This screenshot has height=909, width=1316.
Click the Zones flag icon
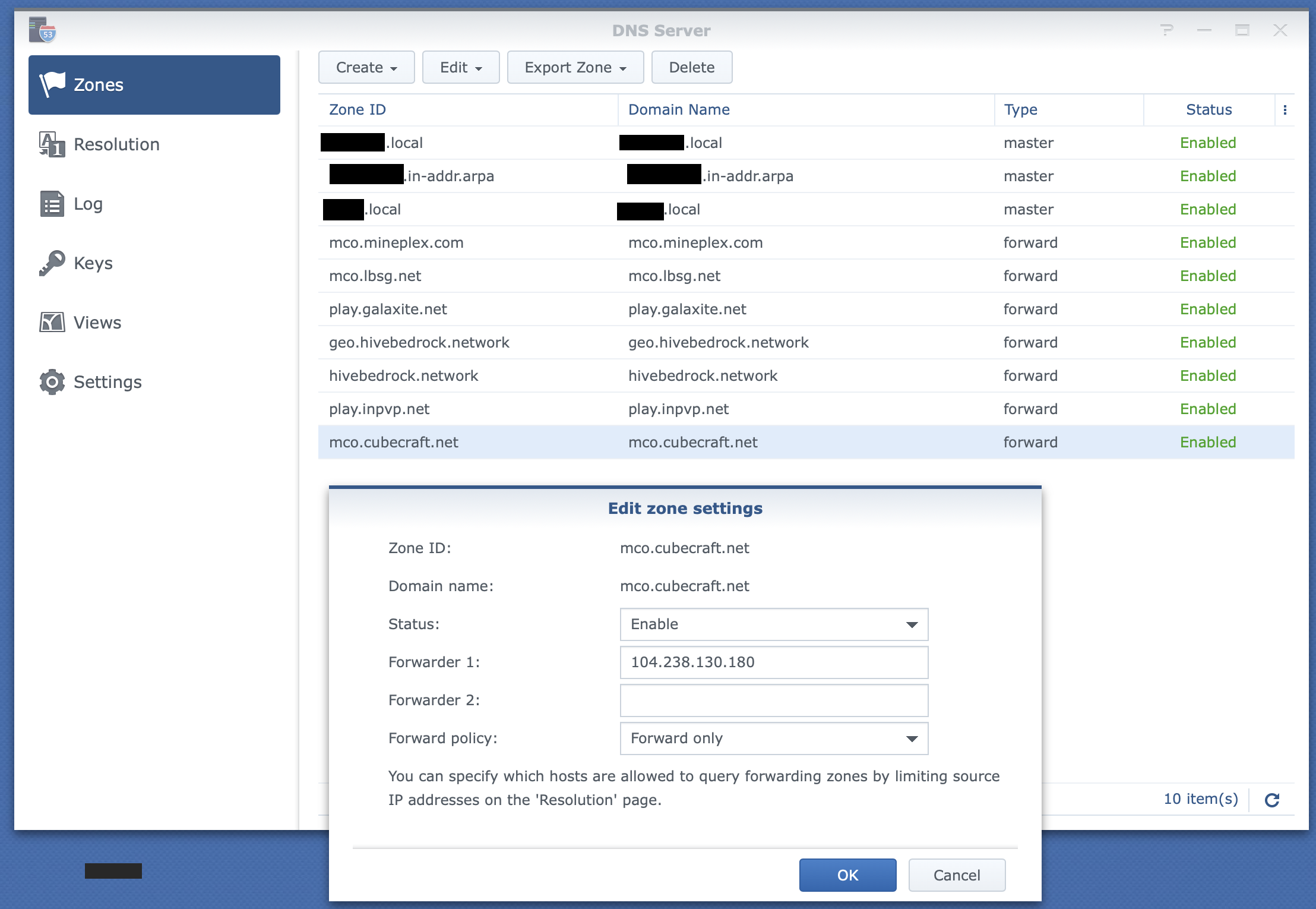53,84
